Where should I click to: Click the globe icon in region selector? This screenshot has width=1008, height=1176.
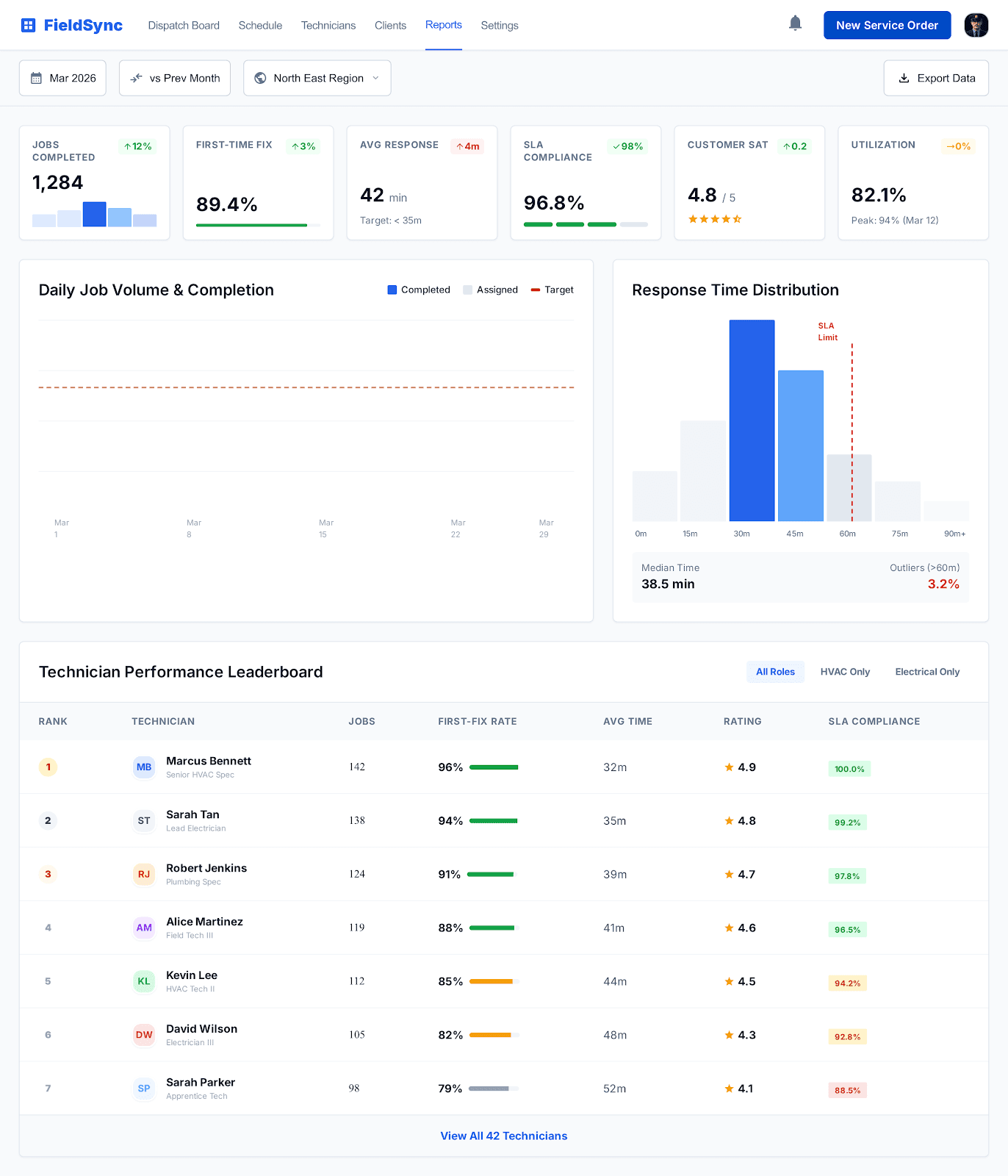260,79
